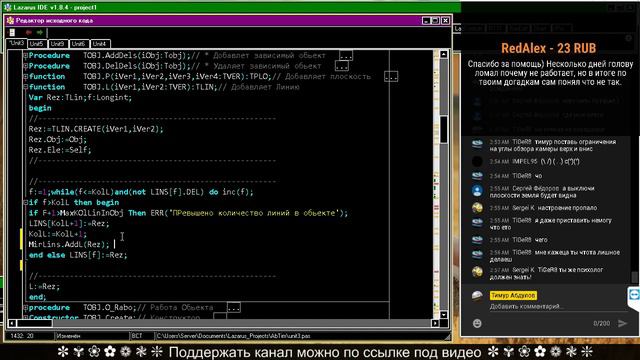
Task: Click the jump back red arrow
Action: (x=28, y=32)
